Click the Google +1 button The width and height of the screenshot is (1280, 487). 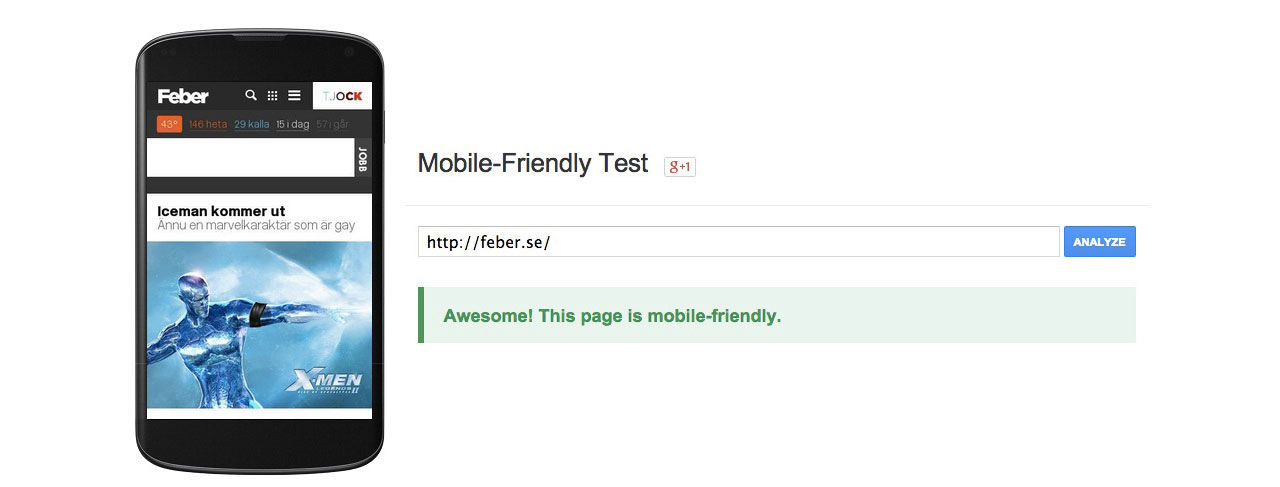[x=680, y=166]
